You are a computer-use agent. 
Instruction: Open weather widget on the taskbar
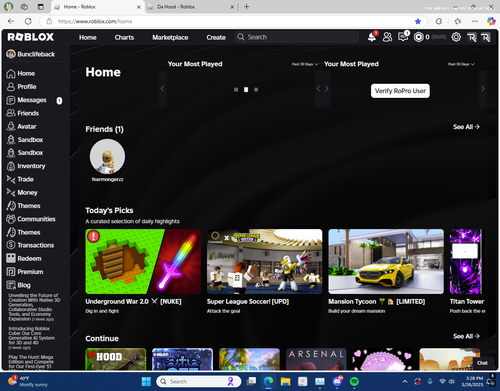(28, 381)
